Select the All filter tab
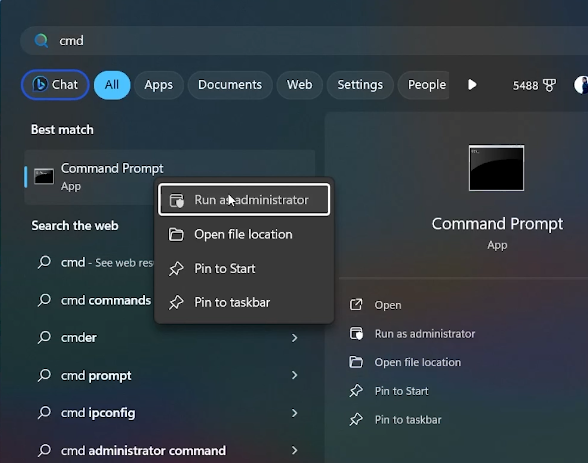The image size is (588, 463). [x=112, y=85]
